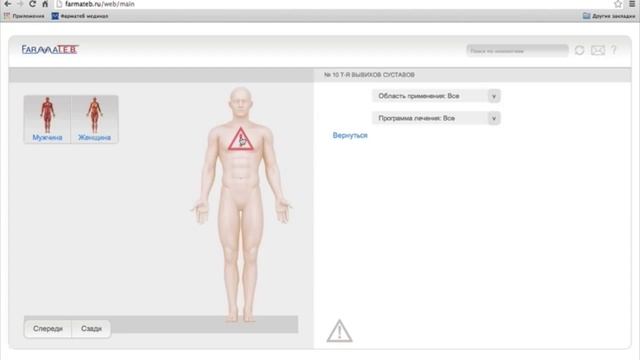The width and height of the screenshot is (640, 360).
Task: Open help with the question mark icon
Action: tap(613, 50)
